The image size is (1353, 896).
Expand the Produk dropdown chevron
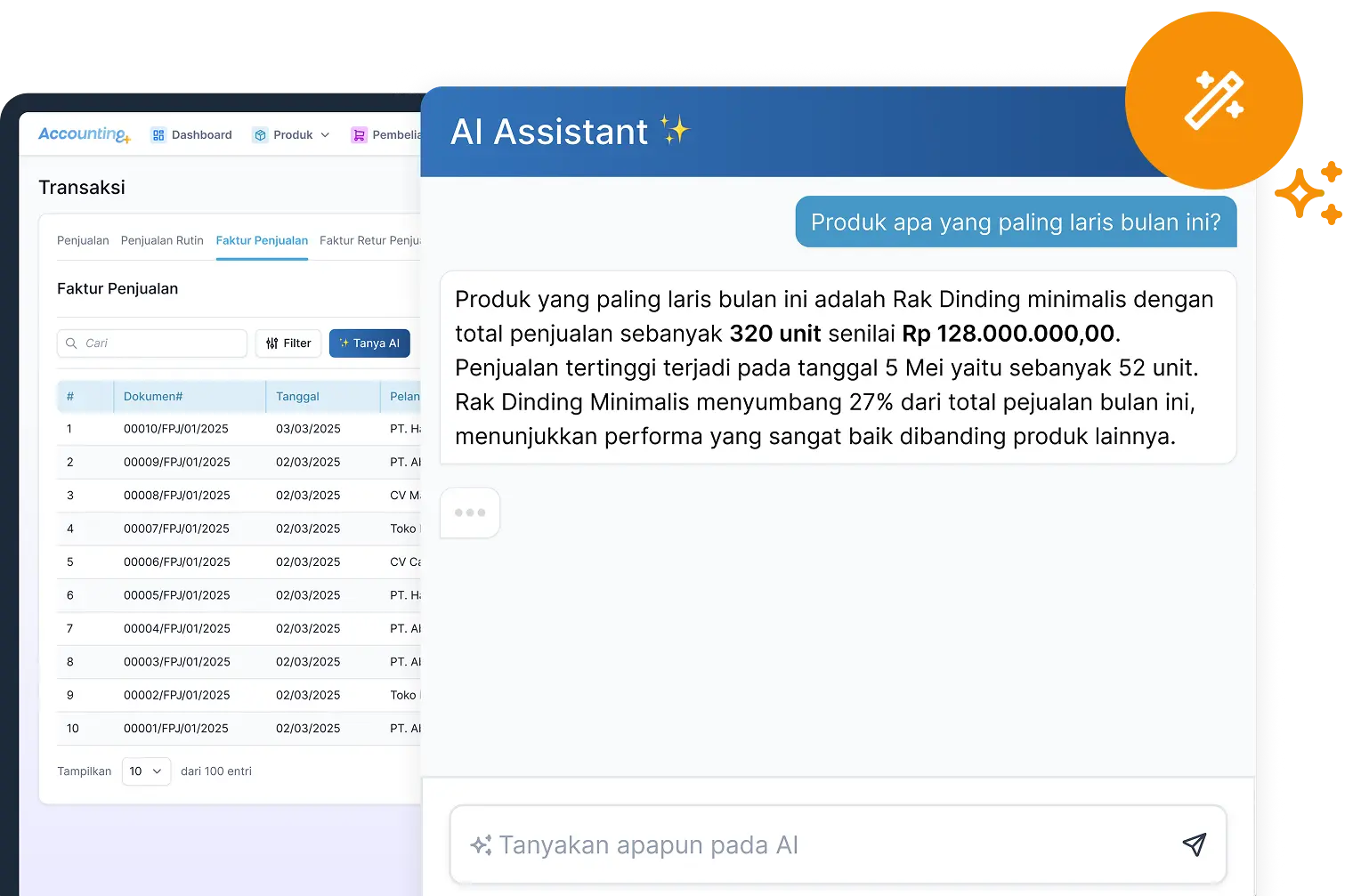pyautogui.click(x=325, y=135)
